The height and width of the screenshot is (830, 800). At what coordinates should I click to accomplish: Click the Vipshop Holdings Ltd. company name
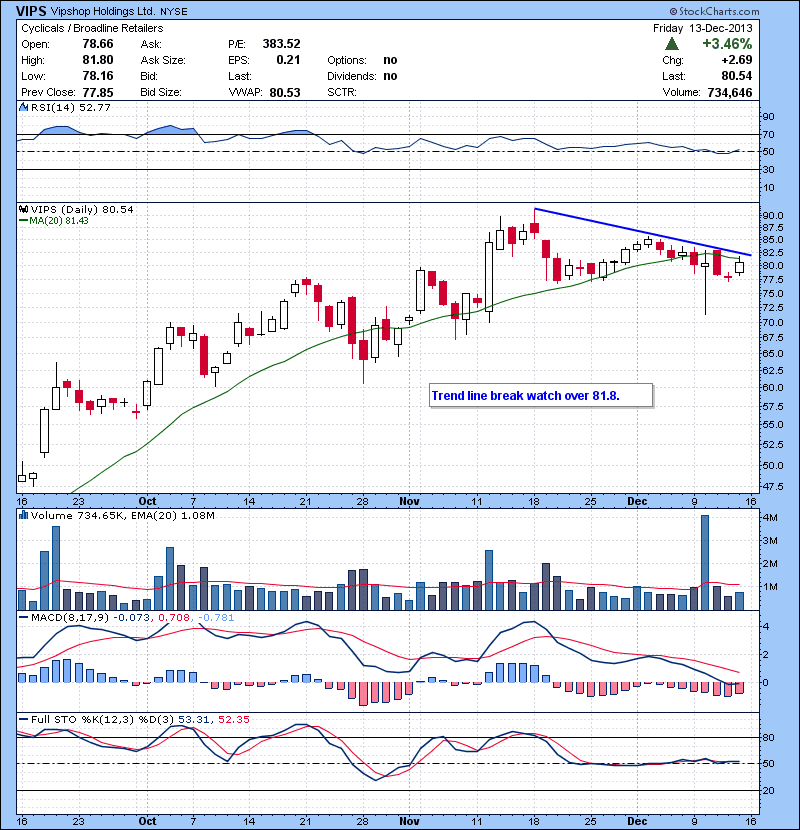coord(103,11)
